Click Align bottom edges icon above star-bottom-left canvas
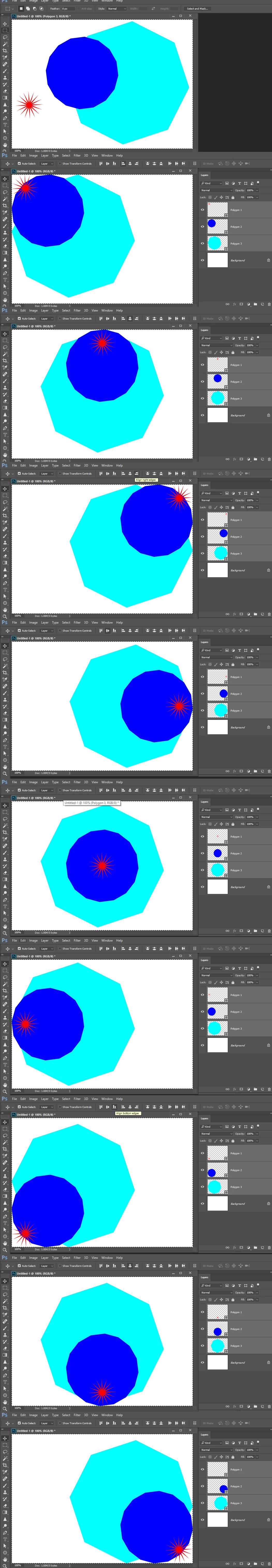Viewport: 272px width, 1568px height. (114, 1107)
